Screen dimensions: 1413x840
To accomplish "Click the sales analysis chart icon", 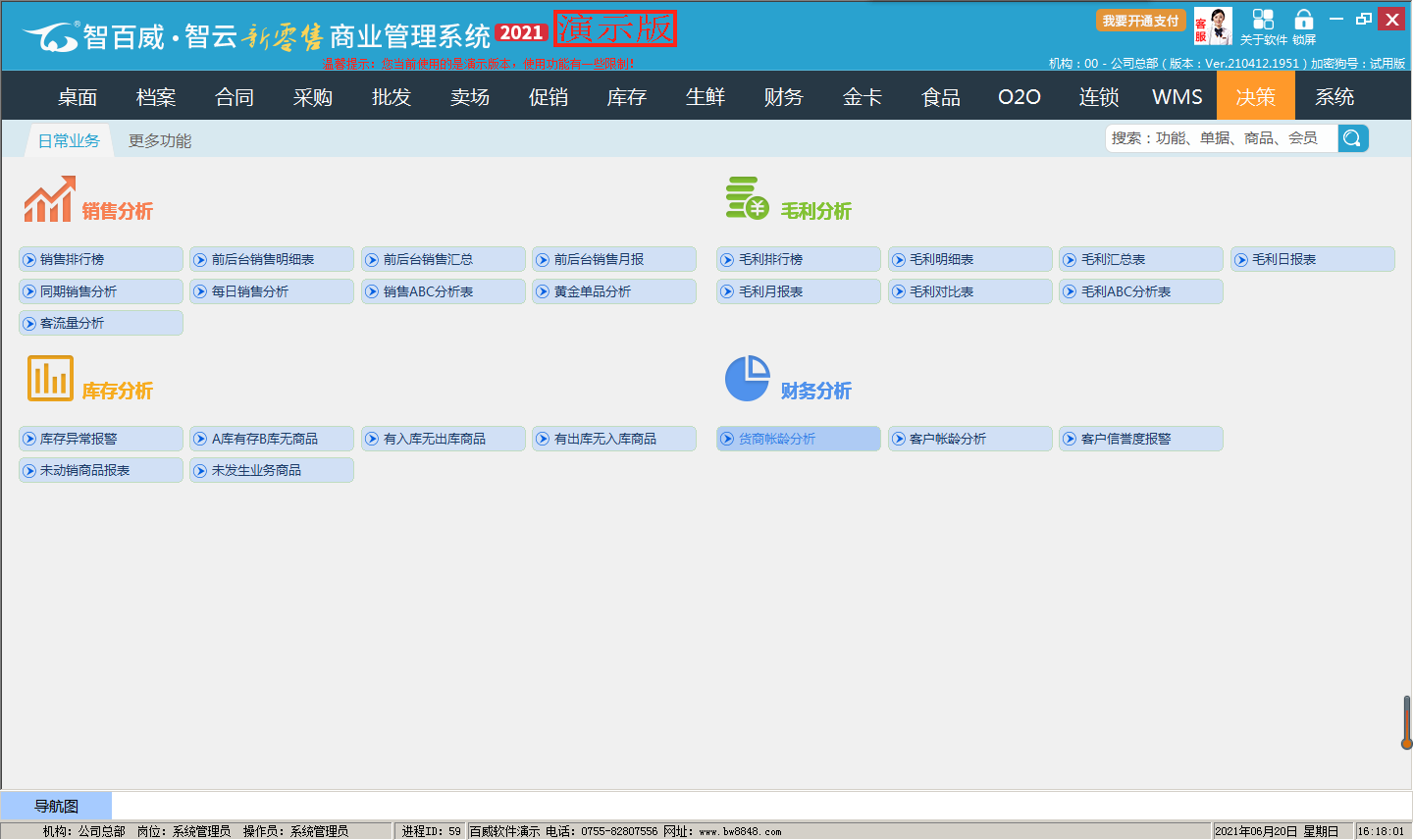I will [49, 199].
